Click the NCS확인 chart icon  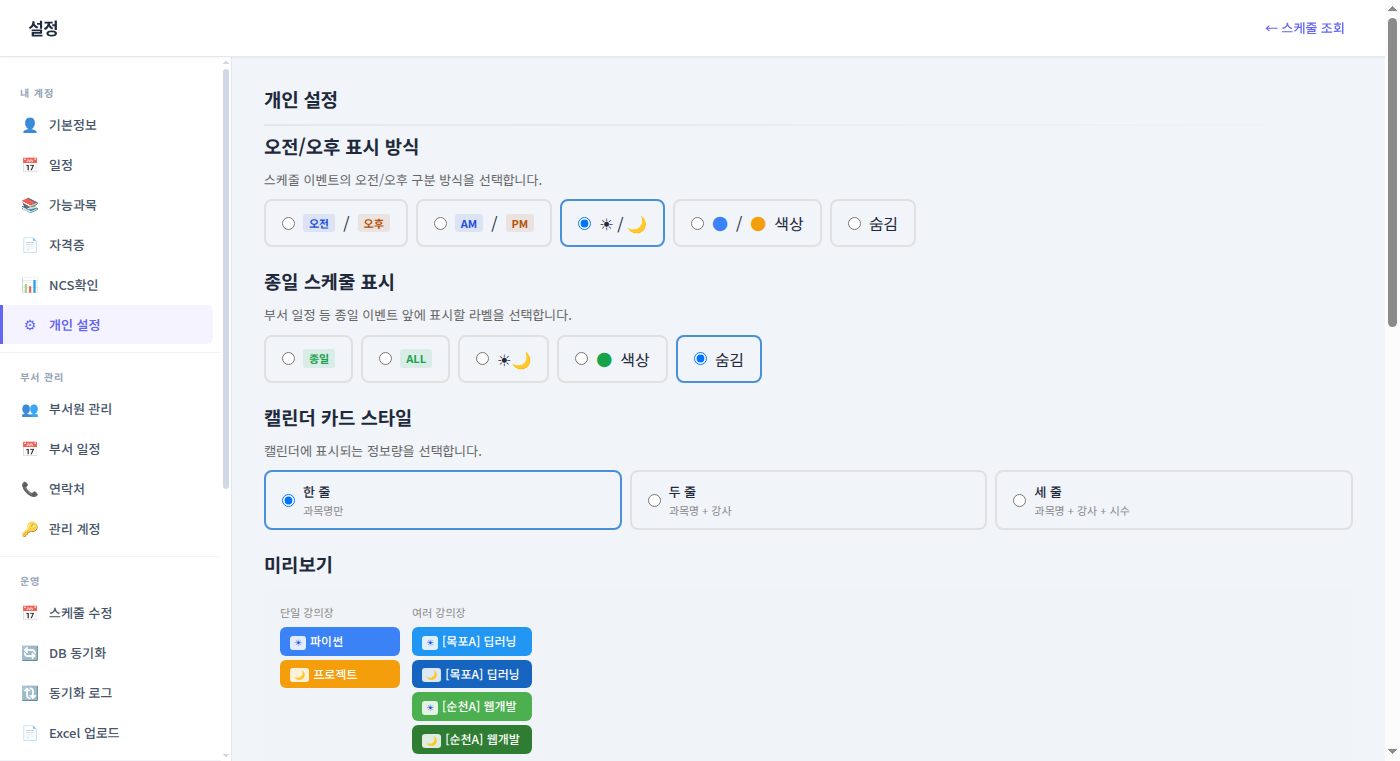pyautogui.click(x=30, y=284)
